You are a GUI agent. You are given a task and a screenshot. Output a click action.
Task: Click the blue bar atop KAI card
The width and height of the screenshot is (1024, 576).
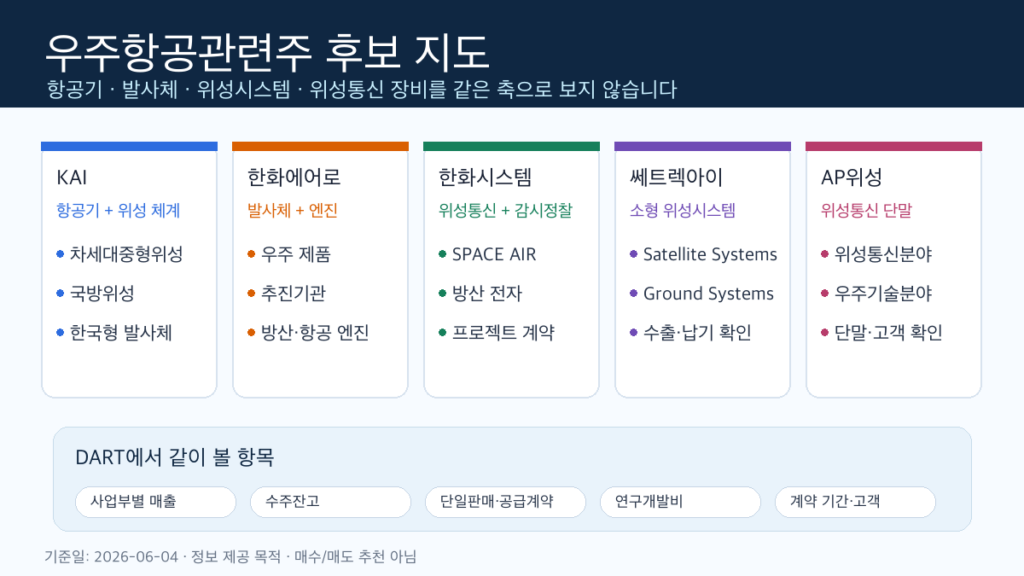[x=129, y=146]
